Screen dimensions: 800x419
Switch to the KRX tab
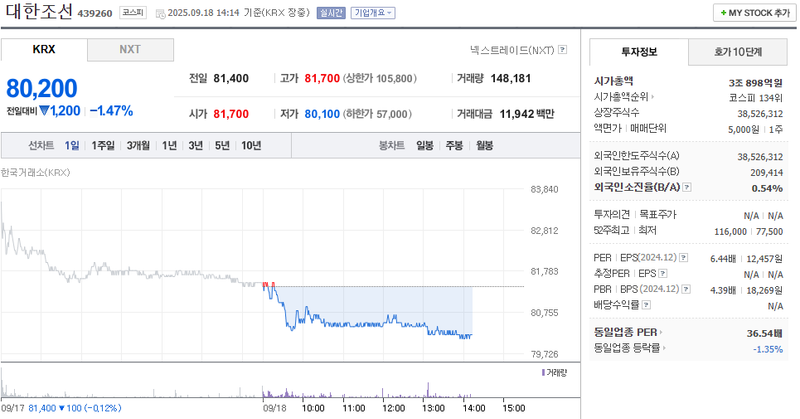44,50
